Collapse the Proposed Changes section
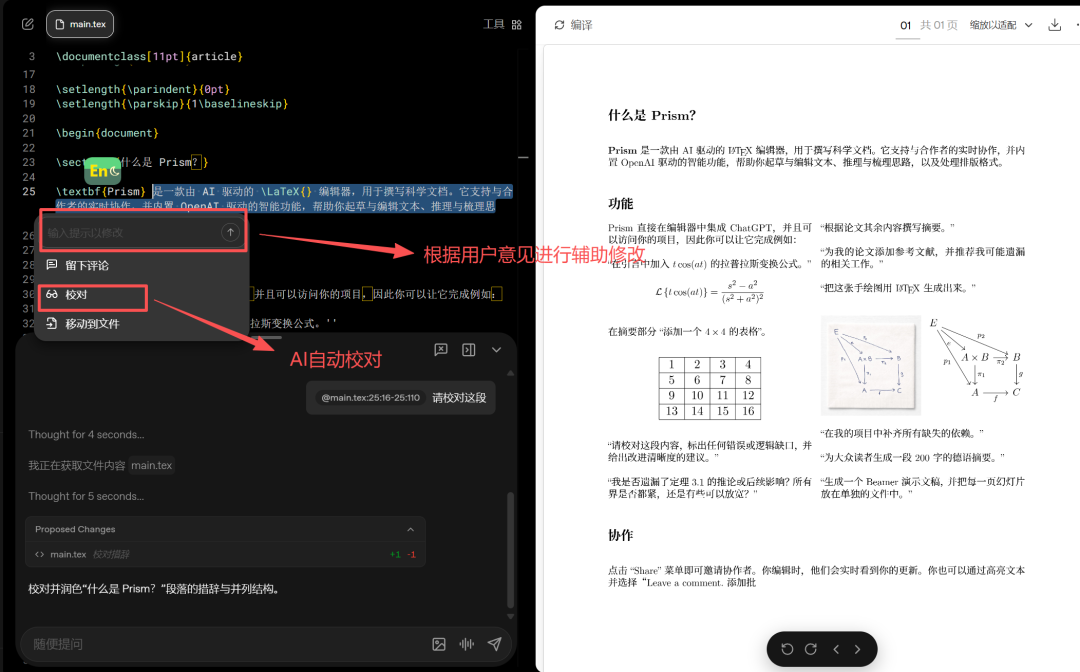 pos(411,529)
